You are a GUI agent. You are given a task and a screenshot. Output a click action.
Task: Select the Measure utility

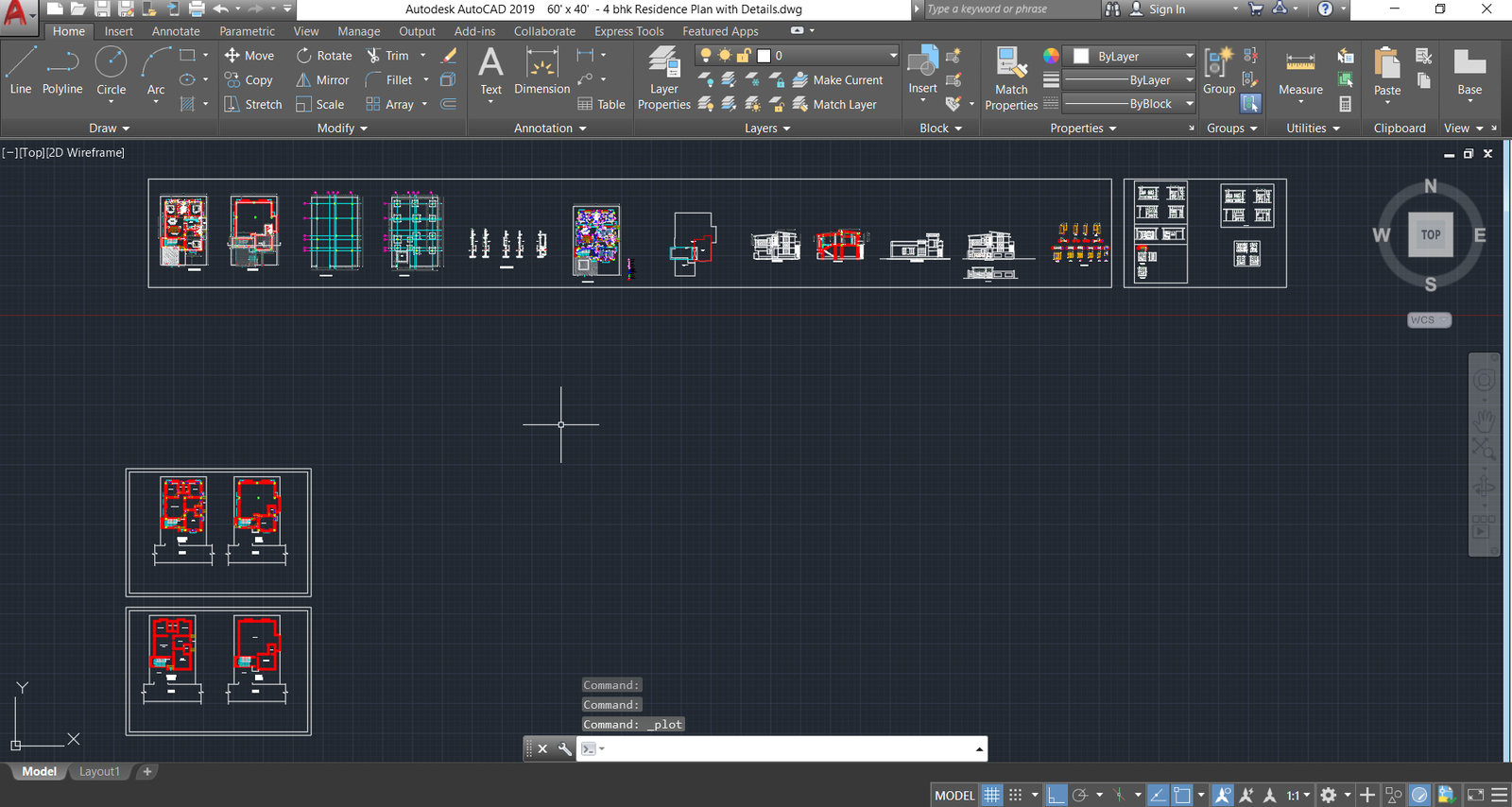point(1300,73)
